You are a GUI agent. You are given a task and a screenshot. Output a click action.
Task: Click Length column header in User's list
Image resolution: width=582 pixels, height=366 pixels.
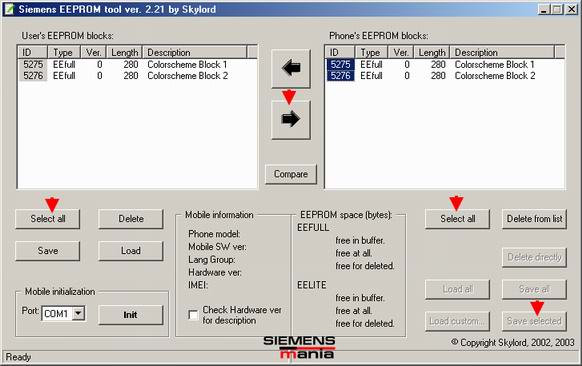click(124, 52)
